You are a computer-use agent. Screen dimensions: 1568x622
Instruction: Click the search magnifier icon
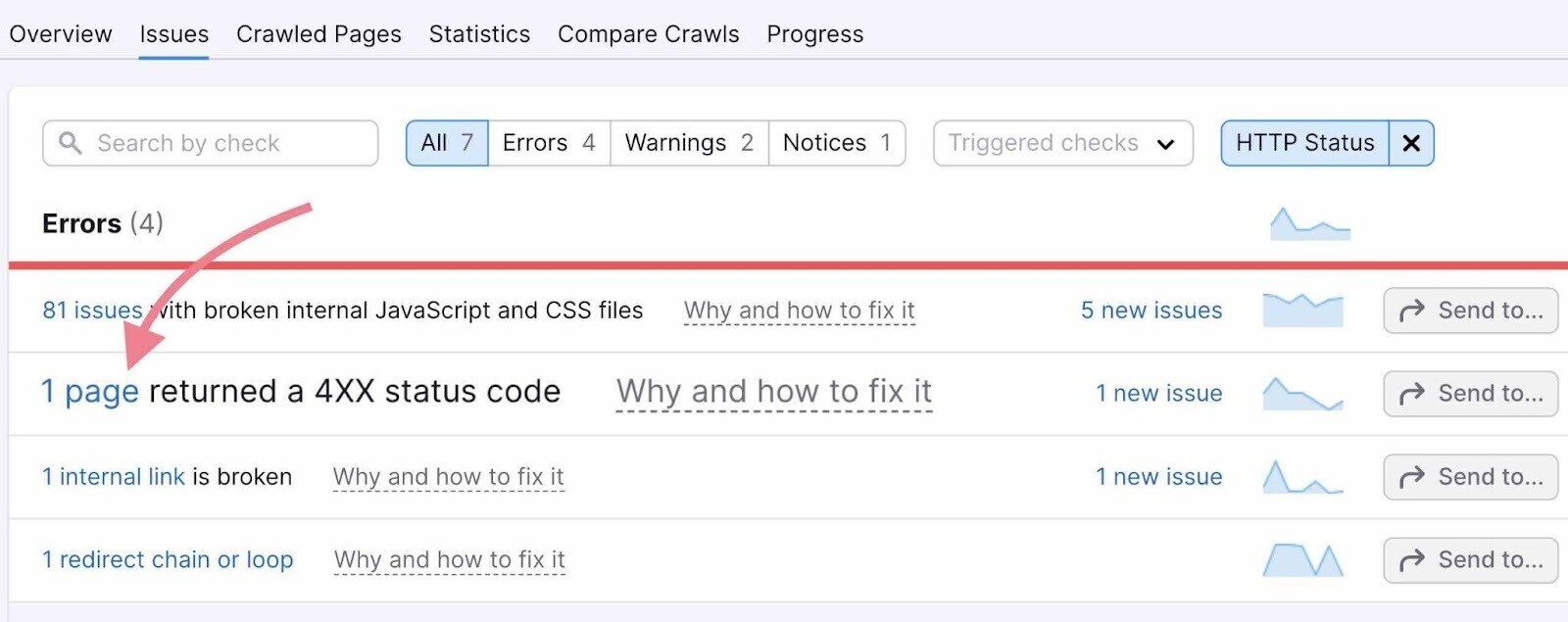click(70, 143)
